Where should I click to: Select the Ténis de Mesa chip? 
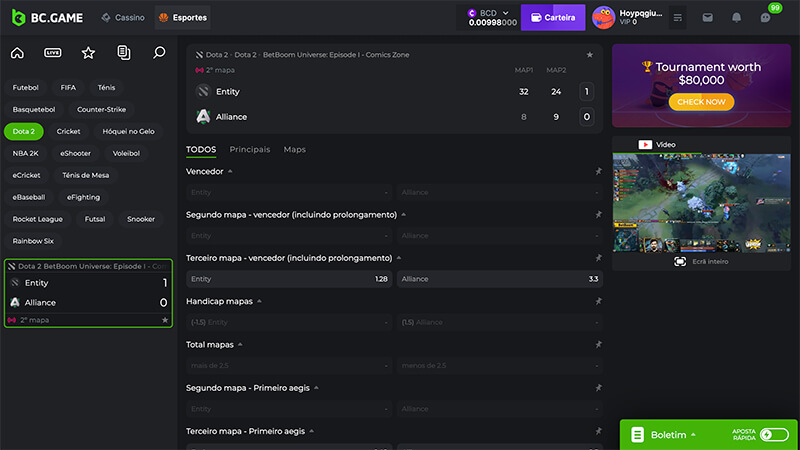(x=86, y=175)
